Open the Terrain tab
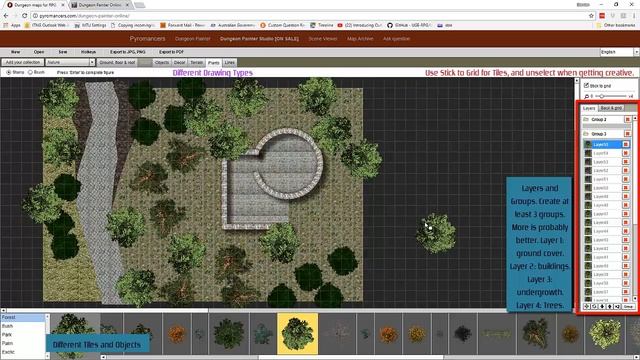This screenshot has height=360, width=640. click(x=196, y=62)
